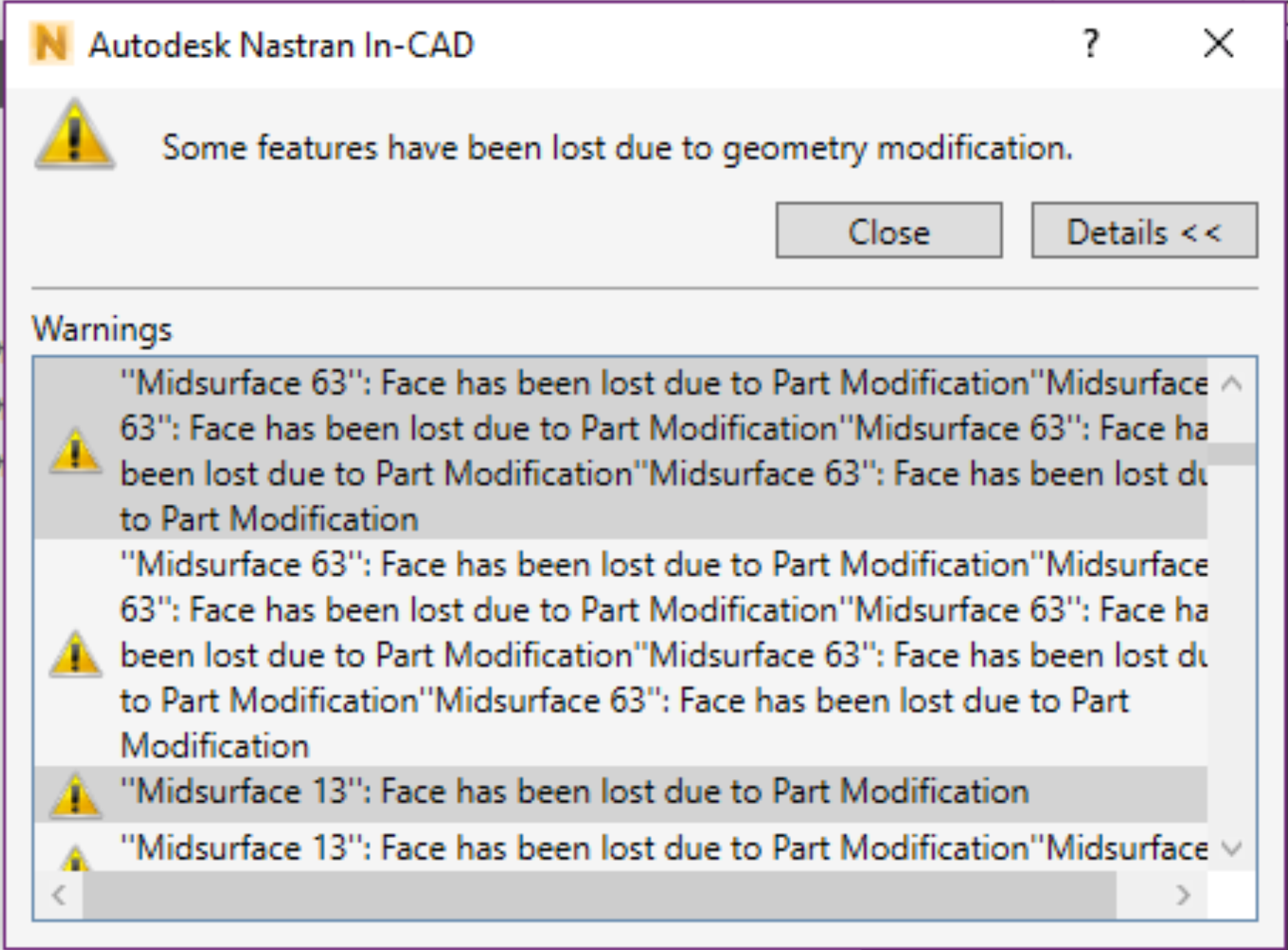Open the dialog help question mark
The image size is (1288, 950).
tap(1090, 44)
